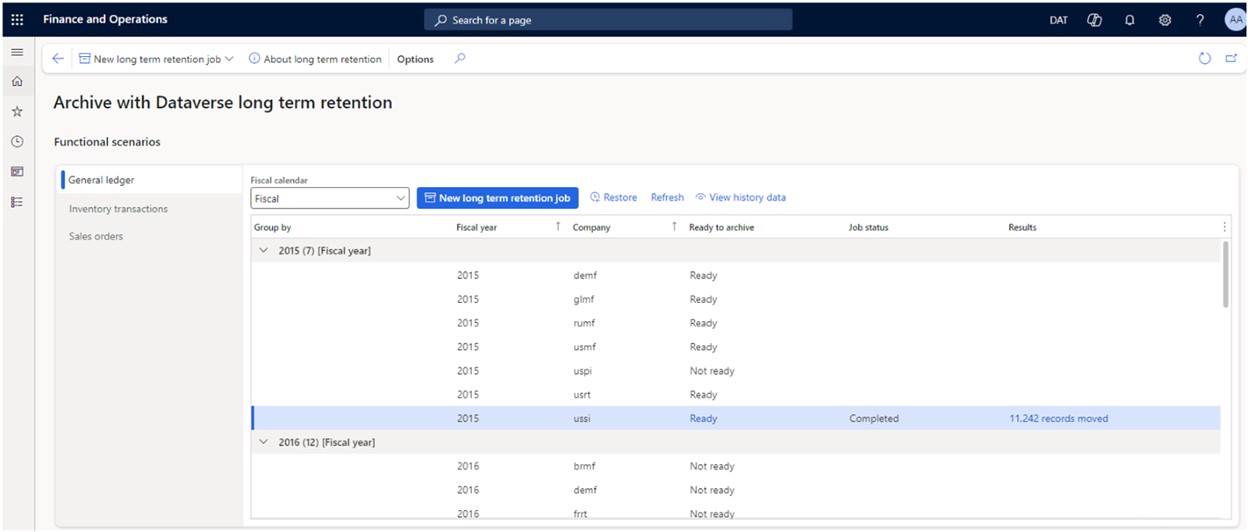This screenshot has height=532, width=1248.
Task: Expand the navigation pane hamburger
Action: click(x=17, y=52)
